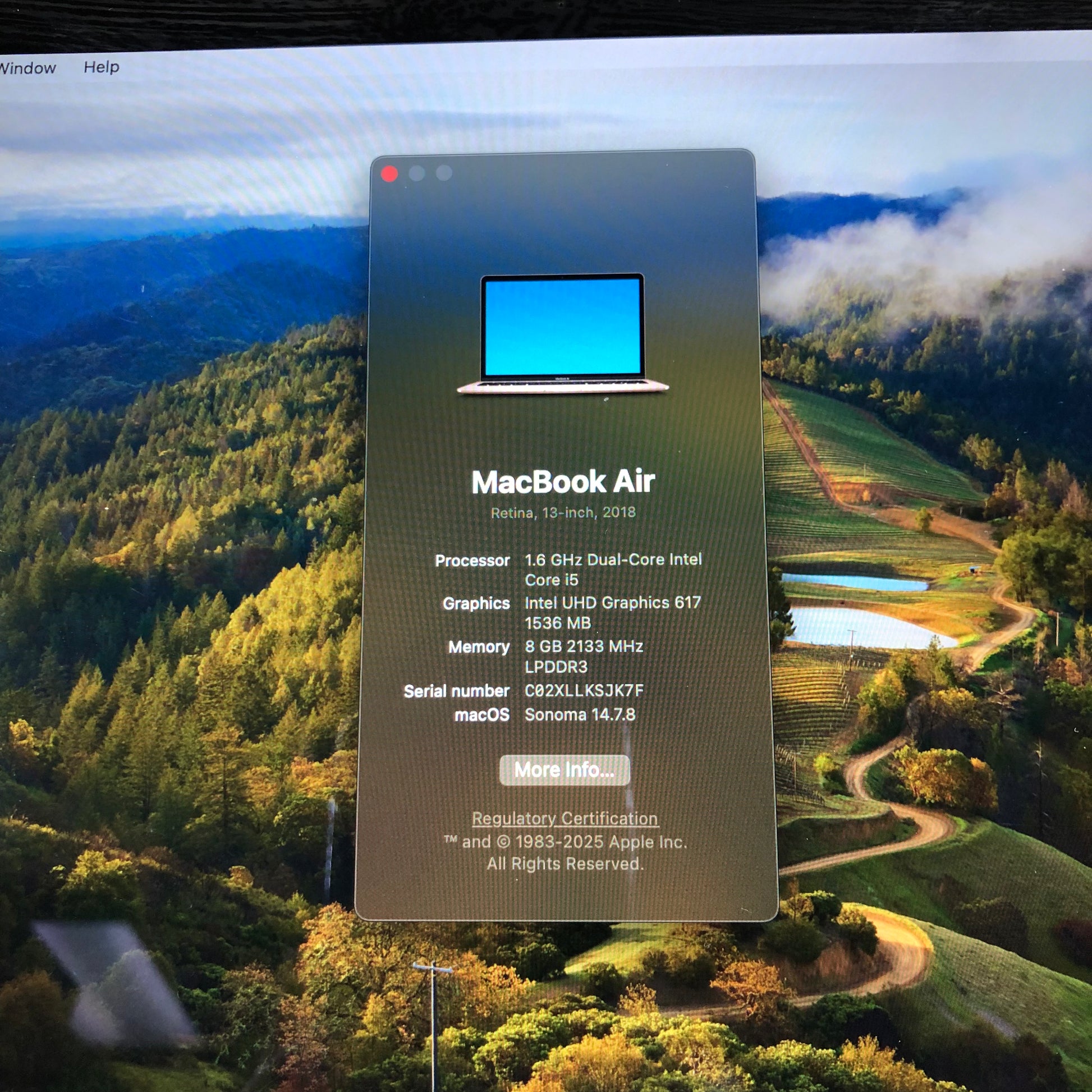Screen dimensions: 1092x1092
Task: Open the Help menu
Action: point(102,67)
